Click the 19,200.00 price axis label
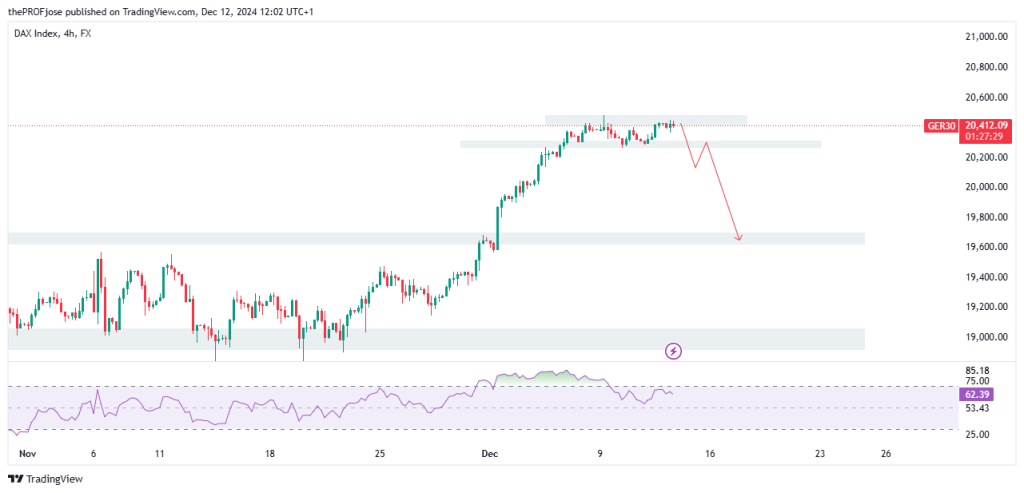The image size is (1024, 493). click(989, 307)
